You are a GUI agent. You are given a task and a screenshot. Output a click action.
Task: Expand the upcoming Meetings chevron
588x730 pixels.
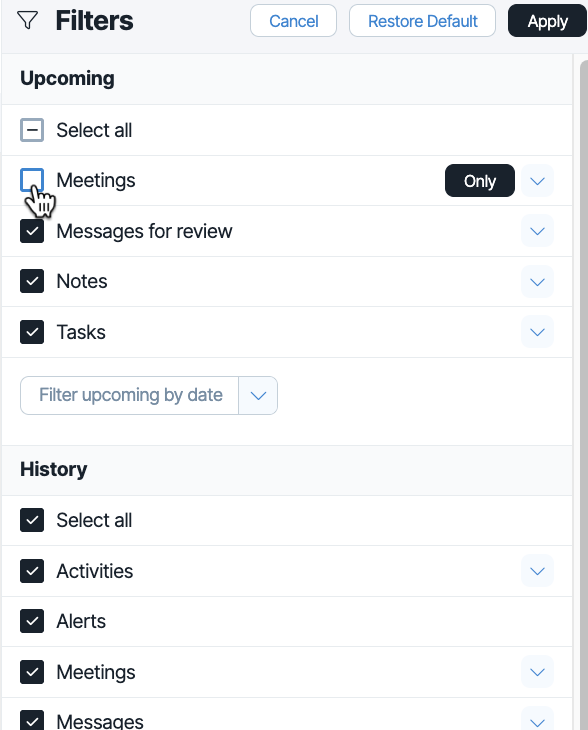click(x=537, y=181)
